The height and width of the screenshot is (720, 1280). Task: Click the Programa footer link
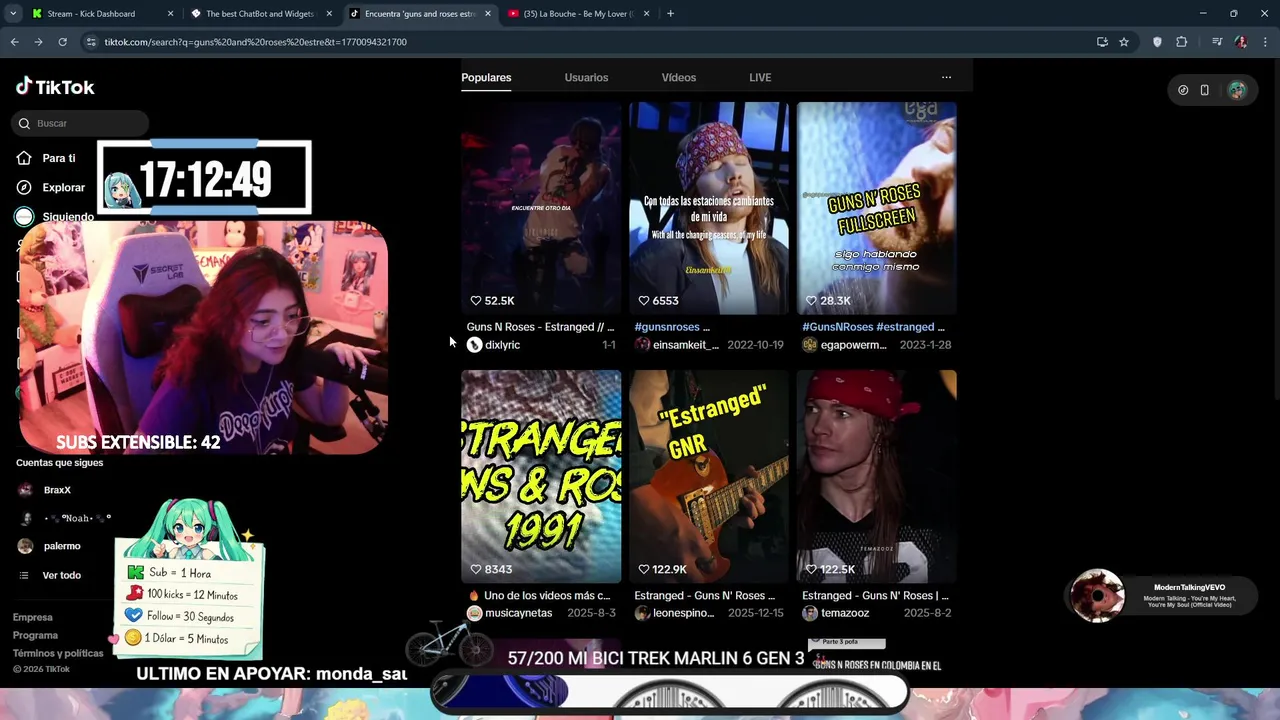[35, 635]
